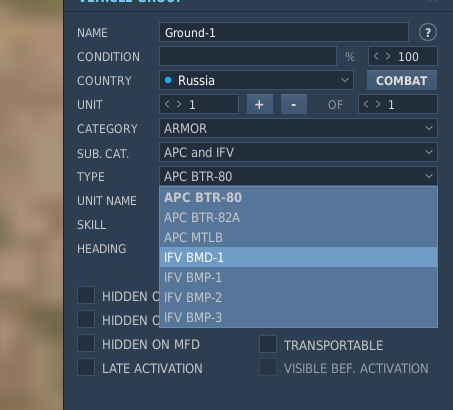
Task: Enable the LATE ACTIVATION checkbox
Action: (86, 367)
